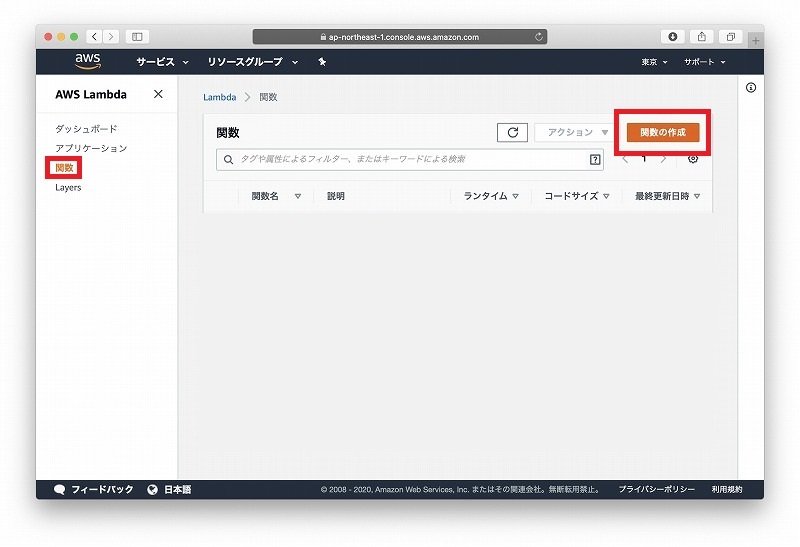
Task: Close the AWS Lambda sidebar
Action: point(158,94)
